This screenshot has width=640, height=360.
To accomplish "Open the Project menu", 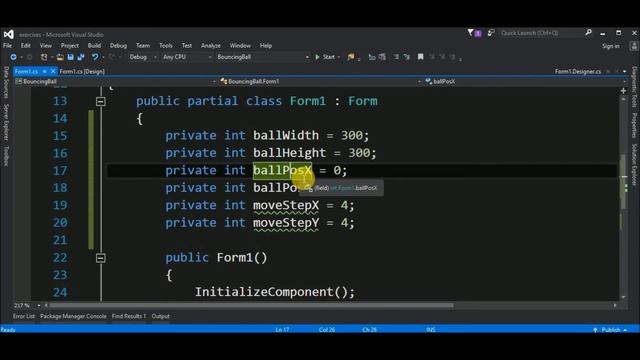I will click(69, 46).
